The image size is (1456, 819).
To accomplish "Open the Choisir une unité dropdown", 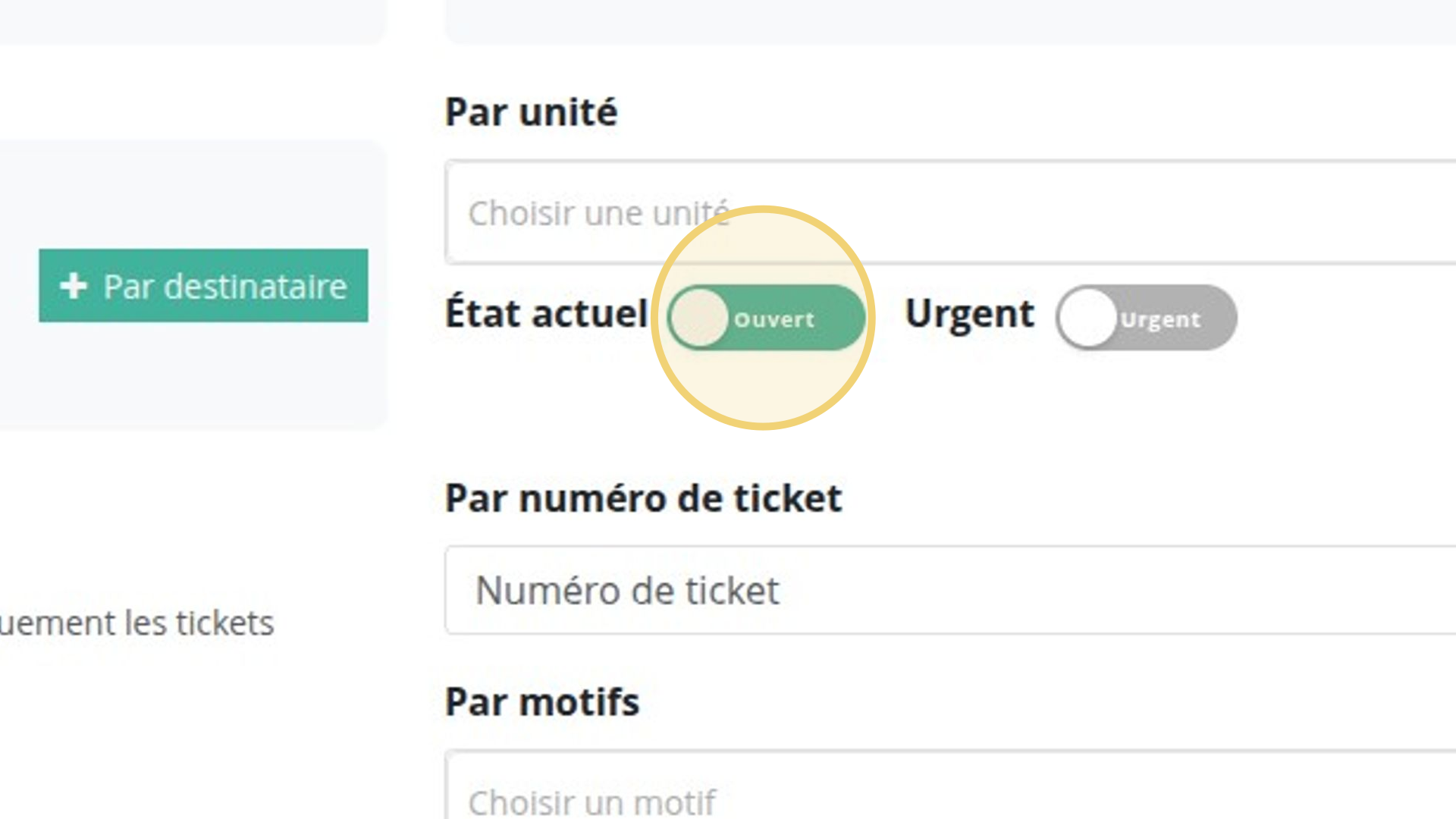I will click(950, 212).
